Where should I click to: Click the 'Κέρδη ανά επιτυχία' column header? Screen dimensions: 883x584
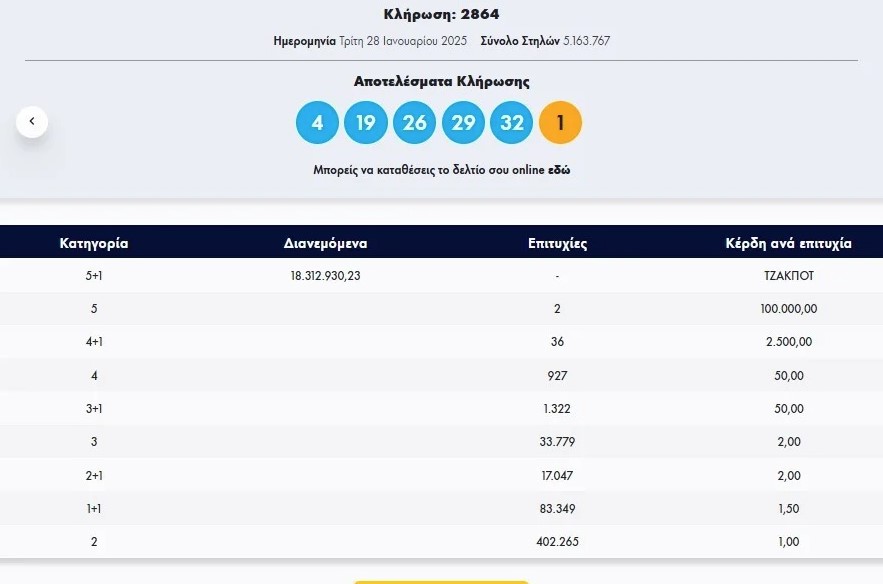tap(788, 243)
